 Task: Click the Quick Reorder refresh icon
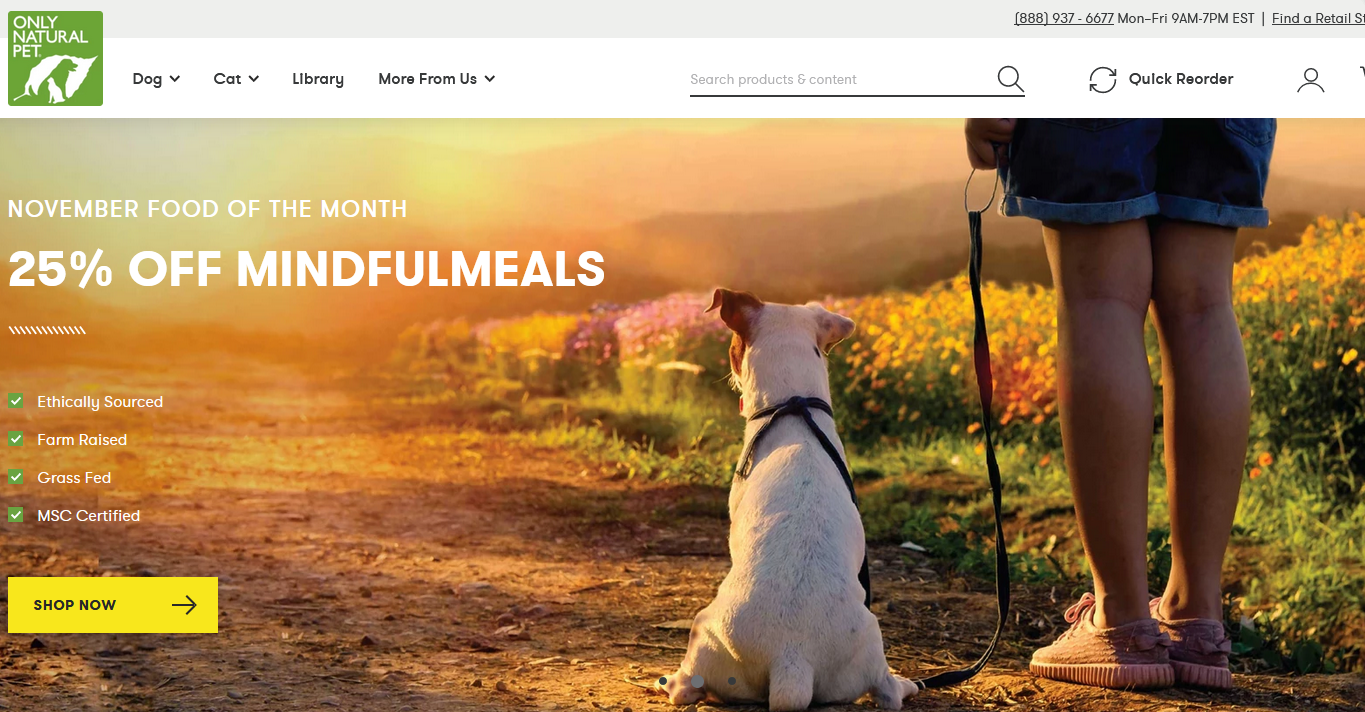click(x=1102, y=80)
